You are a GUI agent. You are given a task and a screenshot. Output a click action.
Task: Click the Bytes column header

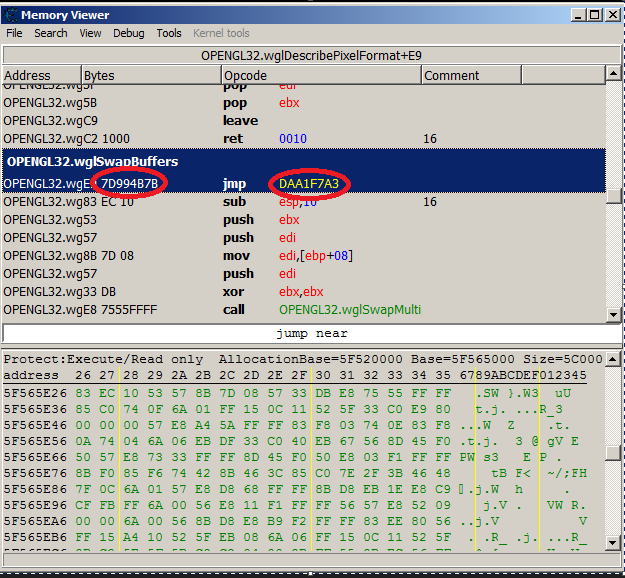150,75
